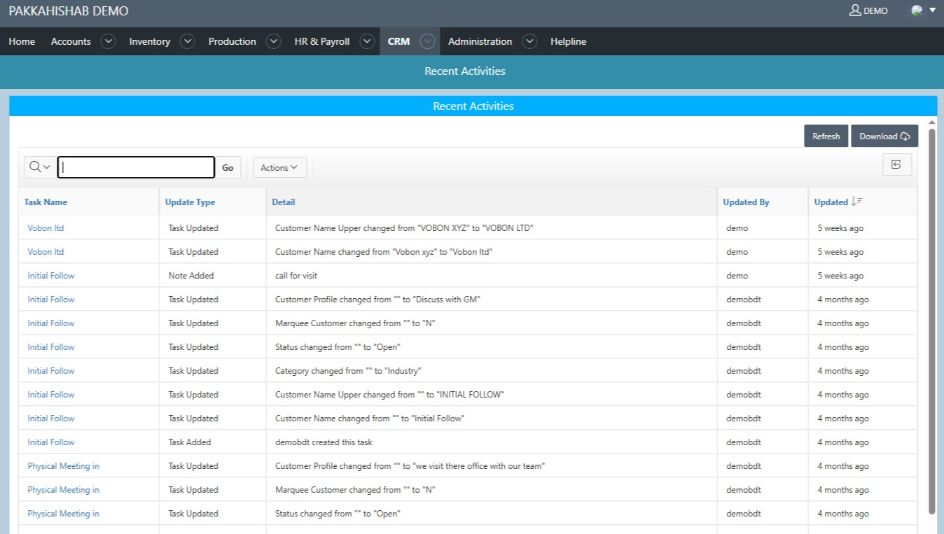
Task: Click the Download button
Action: click(884, 136)
